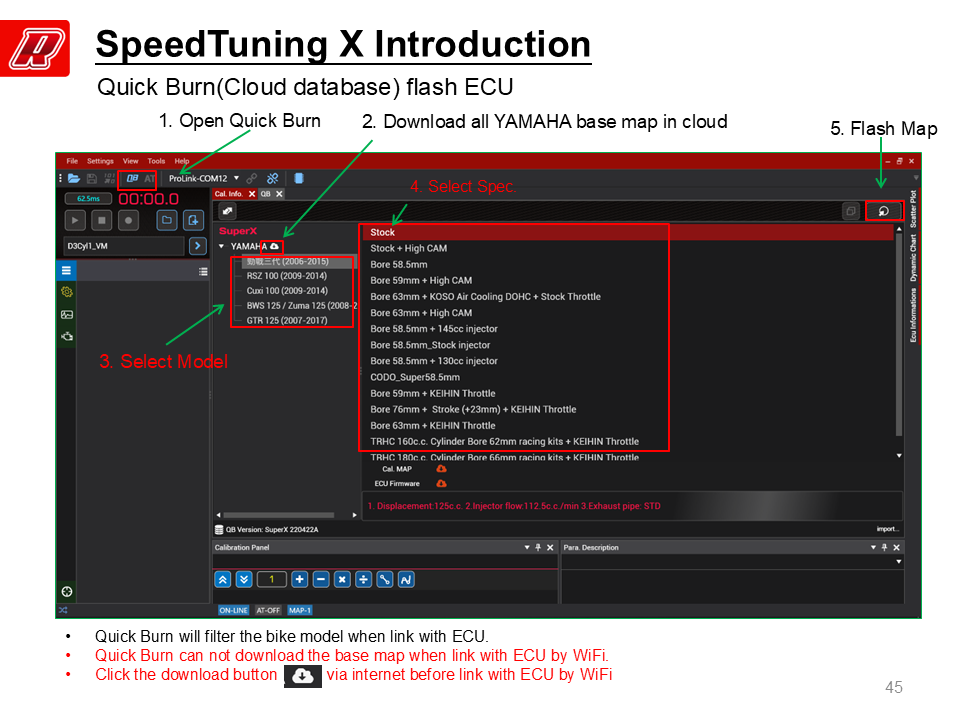Click the engine sidebar icon
Screen dimensions: 960x720
67,336
